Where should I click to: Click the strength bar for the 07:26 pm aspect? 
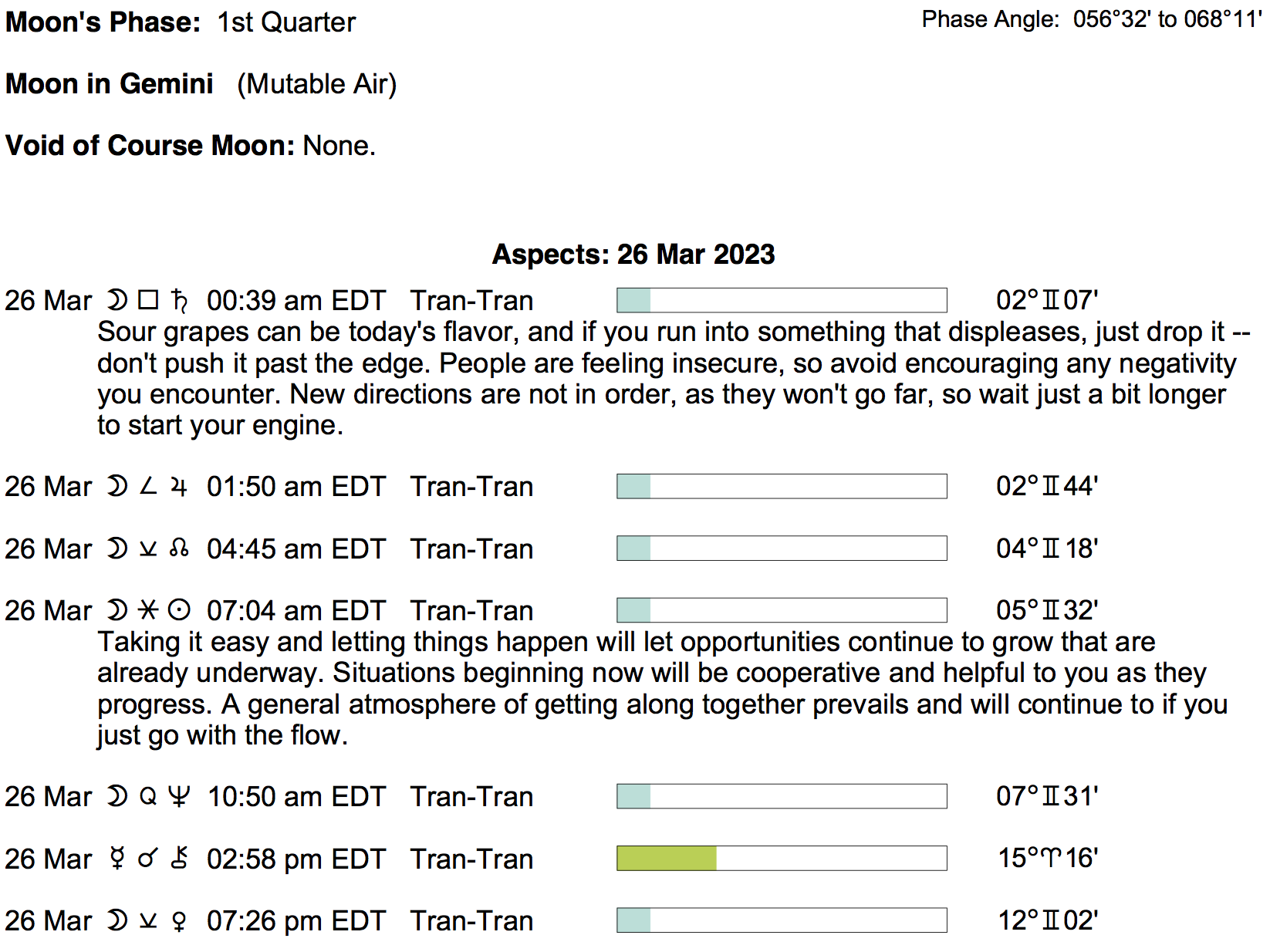click(782, 920)
